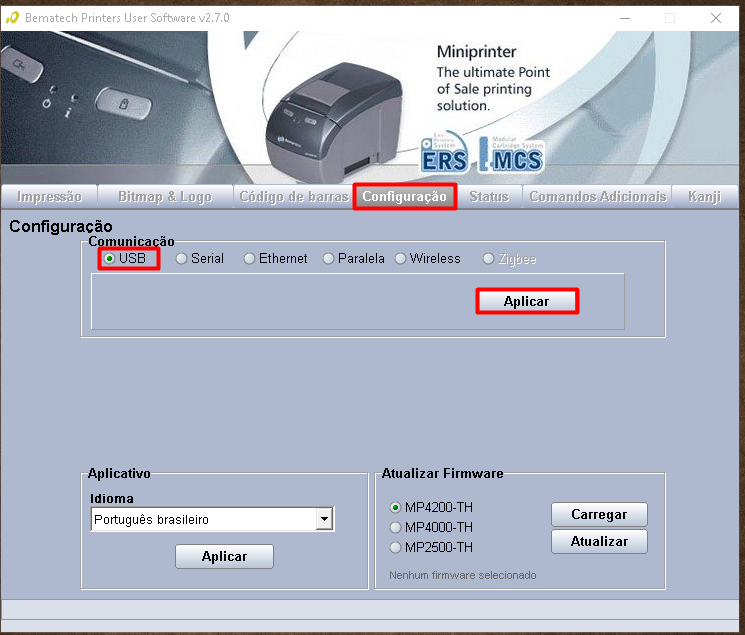Click the 'Miniprinter' banner heading

tap(477, 51)
